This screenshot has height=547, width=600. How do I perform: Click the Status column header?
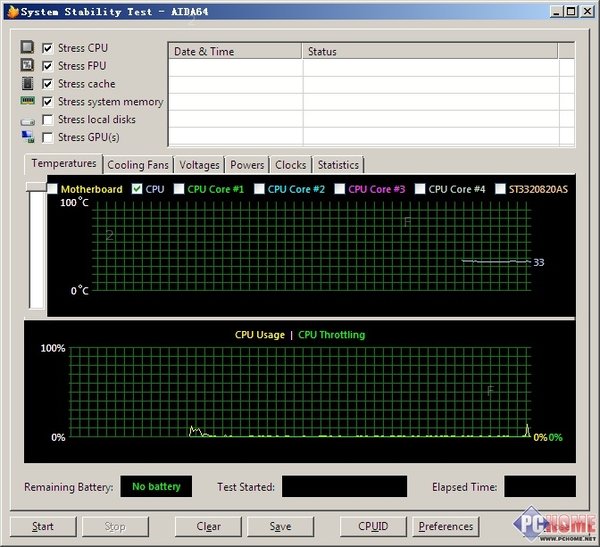click(430, 51)
